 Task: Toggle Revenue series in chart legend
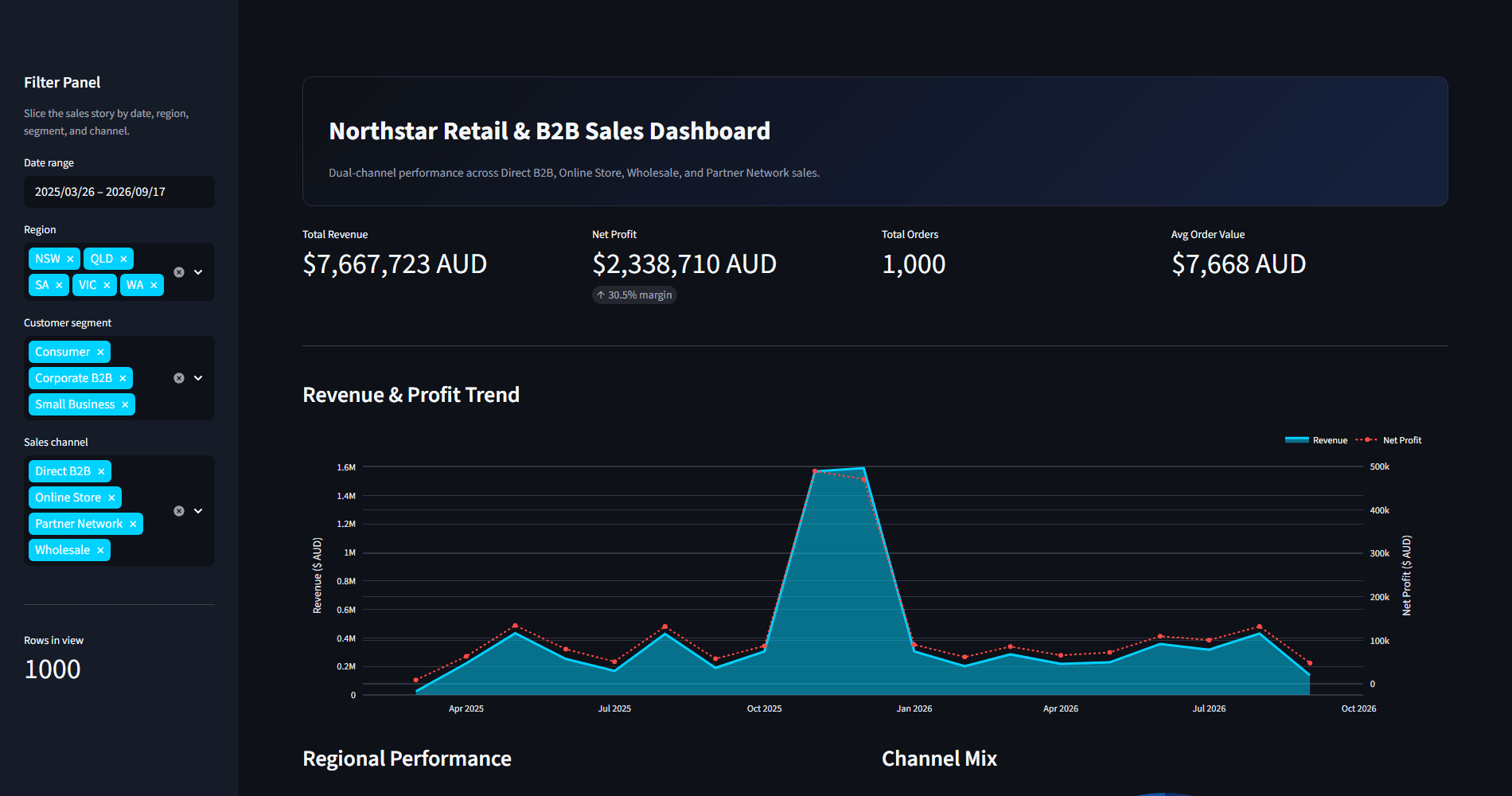[x=1316, y=440]
